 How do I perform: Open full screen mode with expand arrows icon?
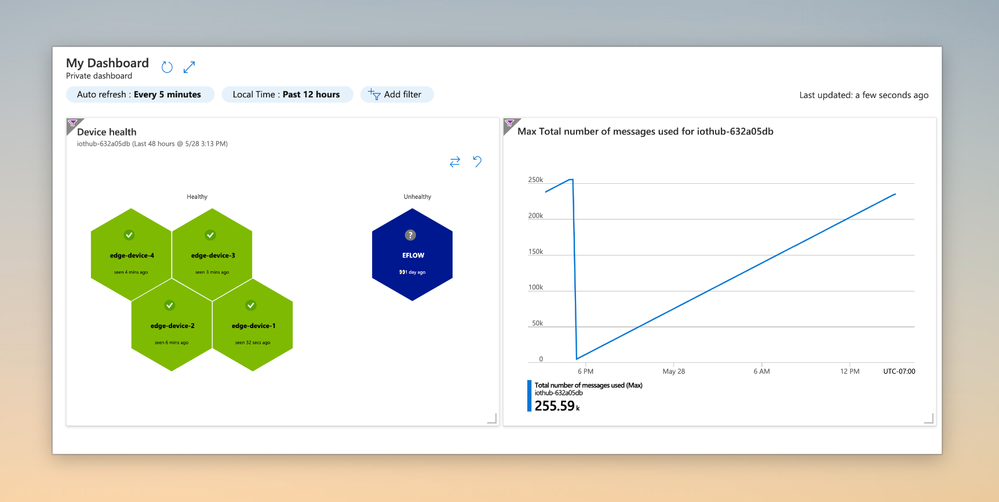pos(189,67)
